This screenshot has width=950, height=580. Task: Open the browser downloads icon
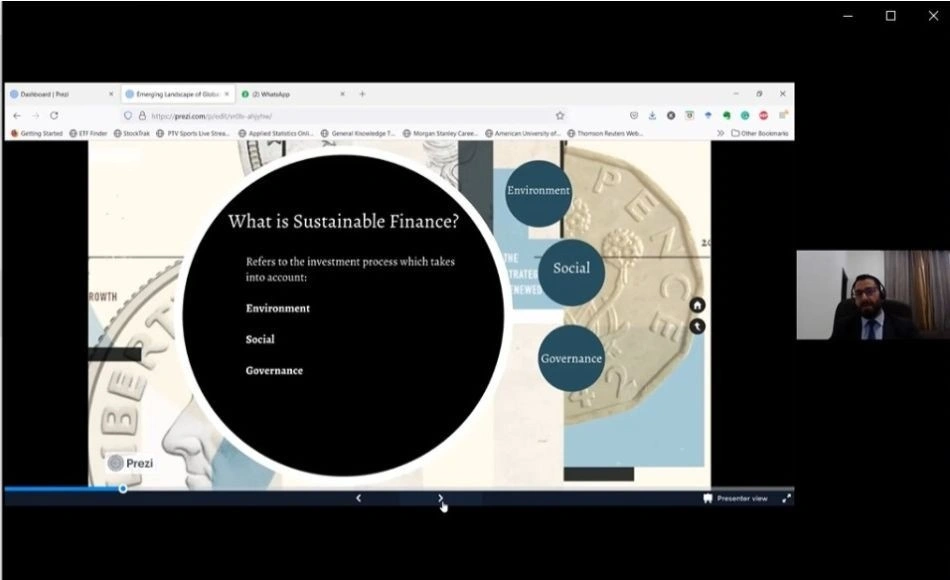pyautogui.click(x=652, y=115)
